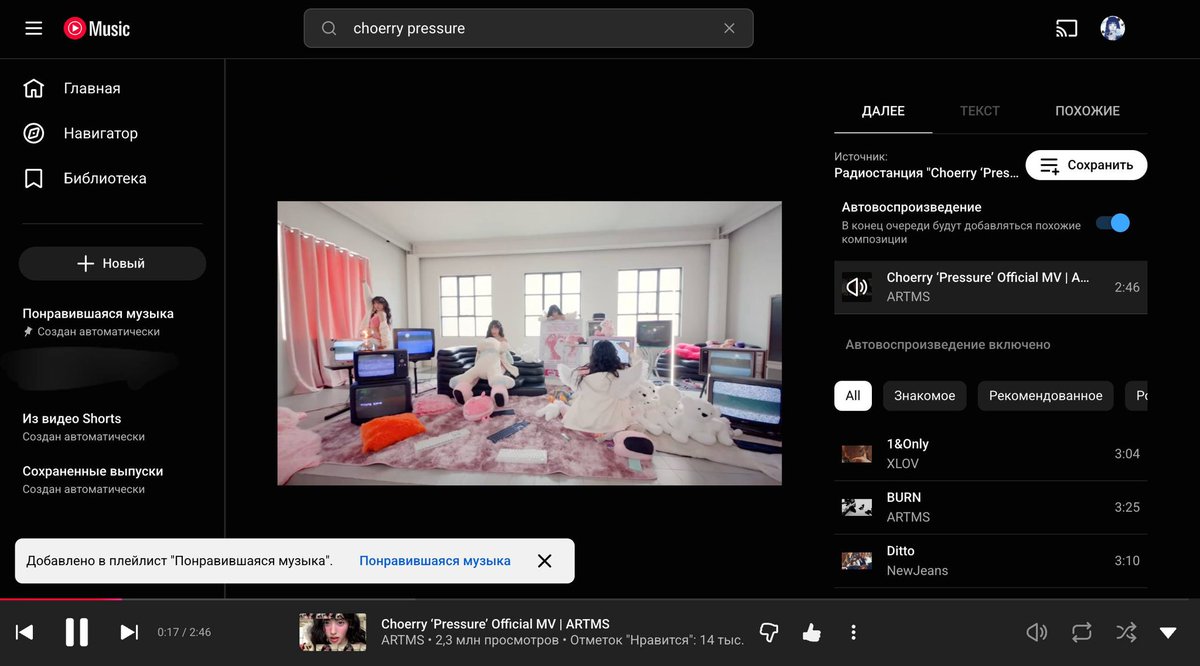
Task: Open the hamburger guide menu
Action: (34, 29)
